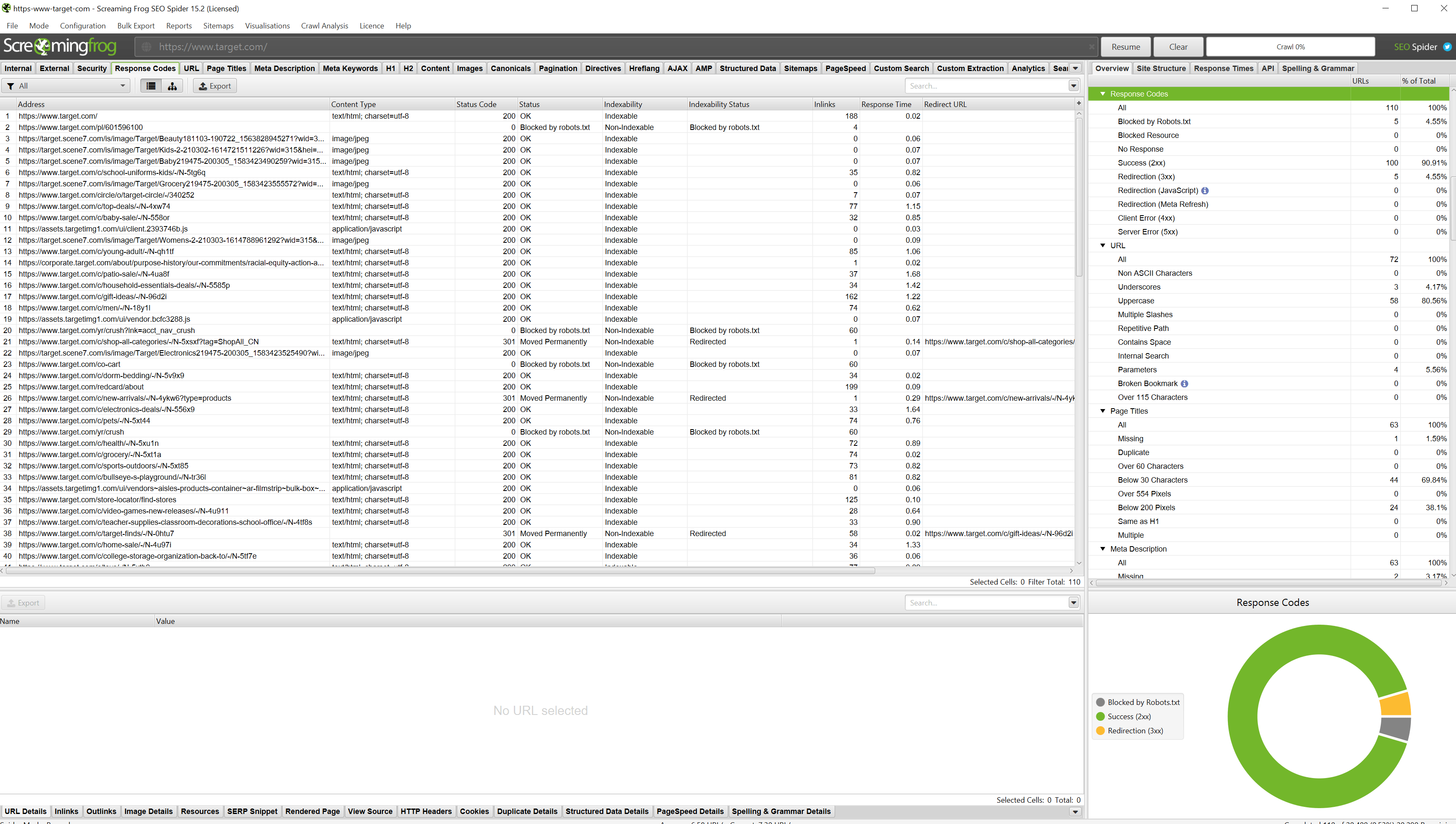The height and width of the screenshot is (824, 1456).
Task: Select Blocked by Robots.txt in overview tree
Action: coord(1154,122)
